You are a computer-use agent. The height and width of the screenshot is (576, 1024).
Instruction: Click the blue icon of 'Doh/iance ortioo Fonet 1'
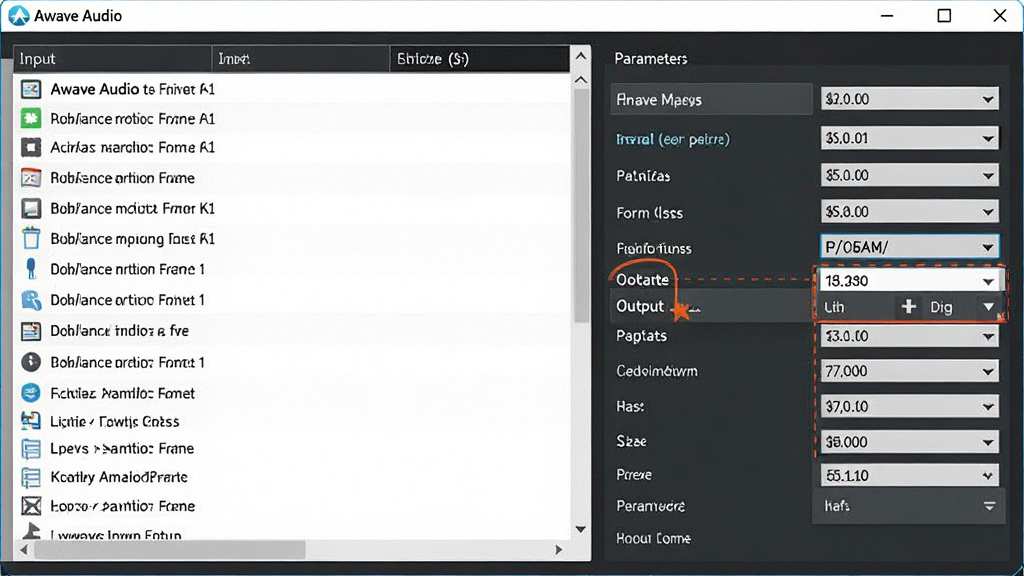click(x=31, y=300)
